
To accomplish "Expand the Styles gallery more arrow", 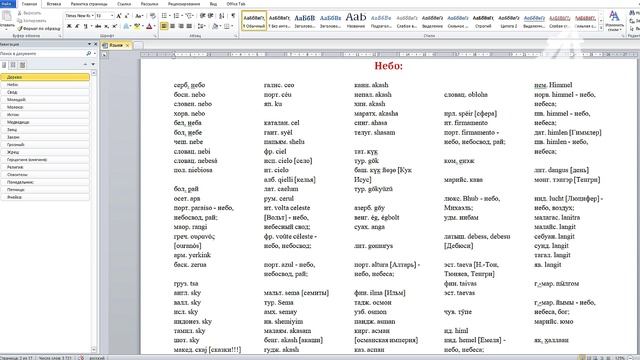I will pyautogui.click(x=601, y=28).
